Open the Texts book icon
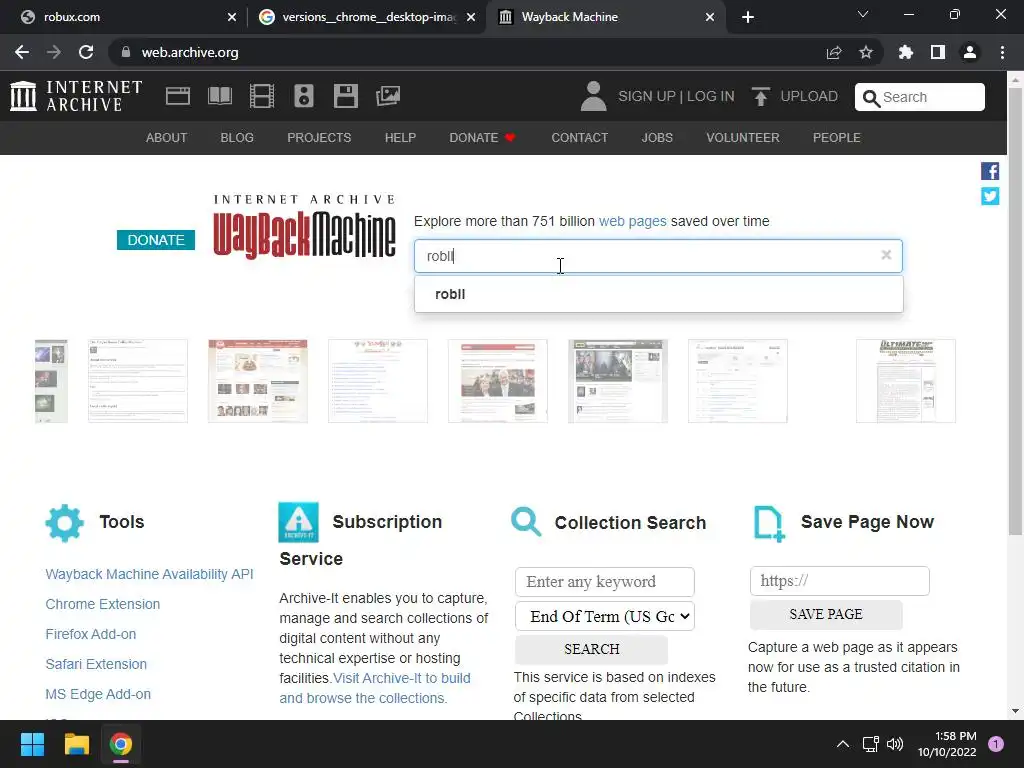 [219, 96]
